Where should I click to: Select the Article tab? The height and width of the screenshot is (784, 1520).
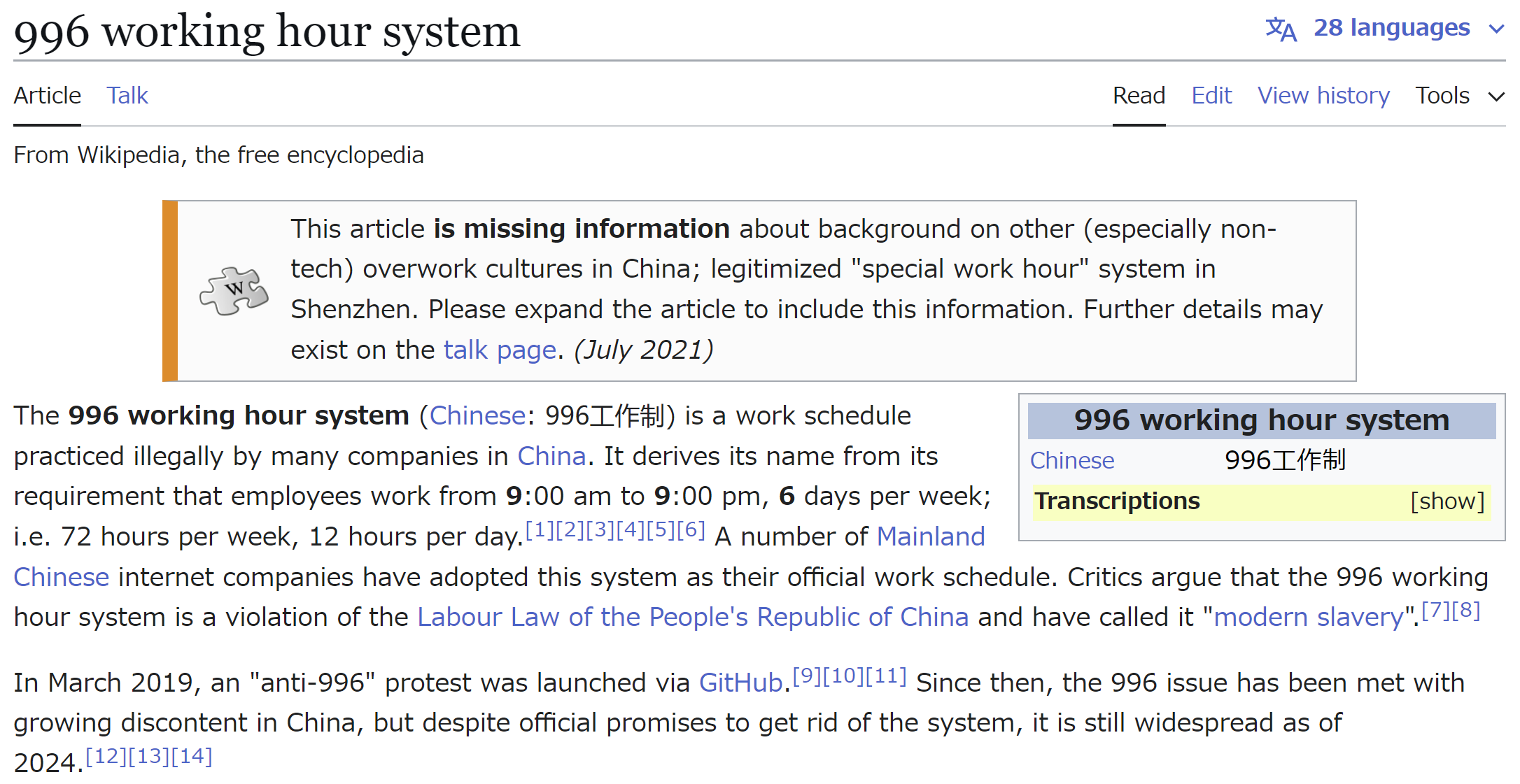(x=48, y=96)
